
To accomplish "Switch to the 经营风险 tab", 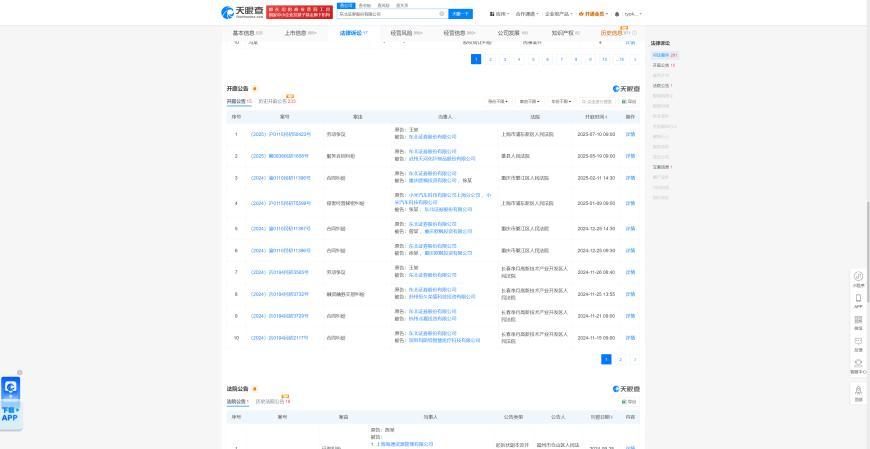I will coord(406,33).
